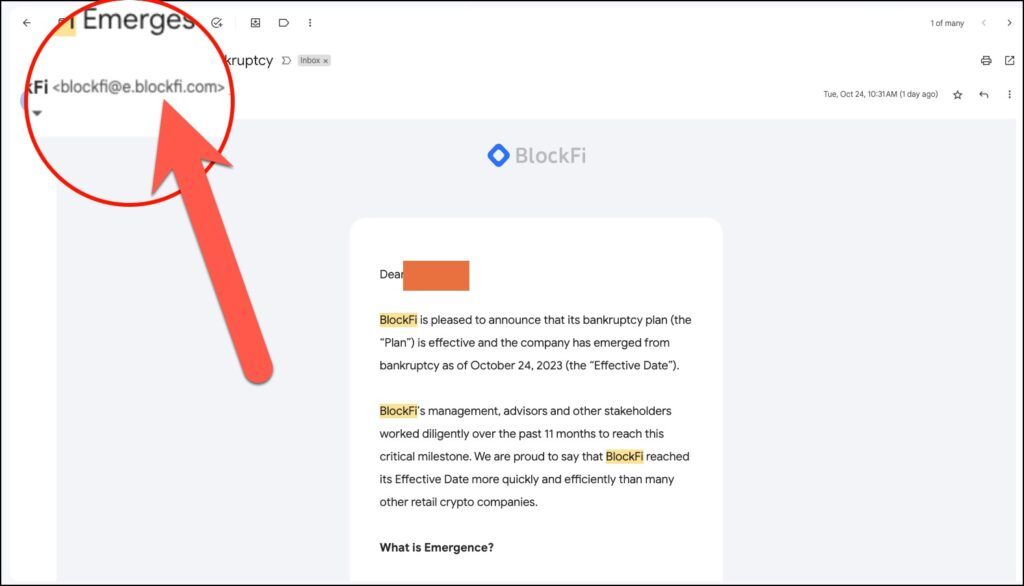Open the labels tag icon
Screen dimensions: 1024x586
[x=283, y=23]
